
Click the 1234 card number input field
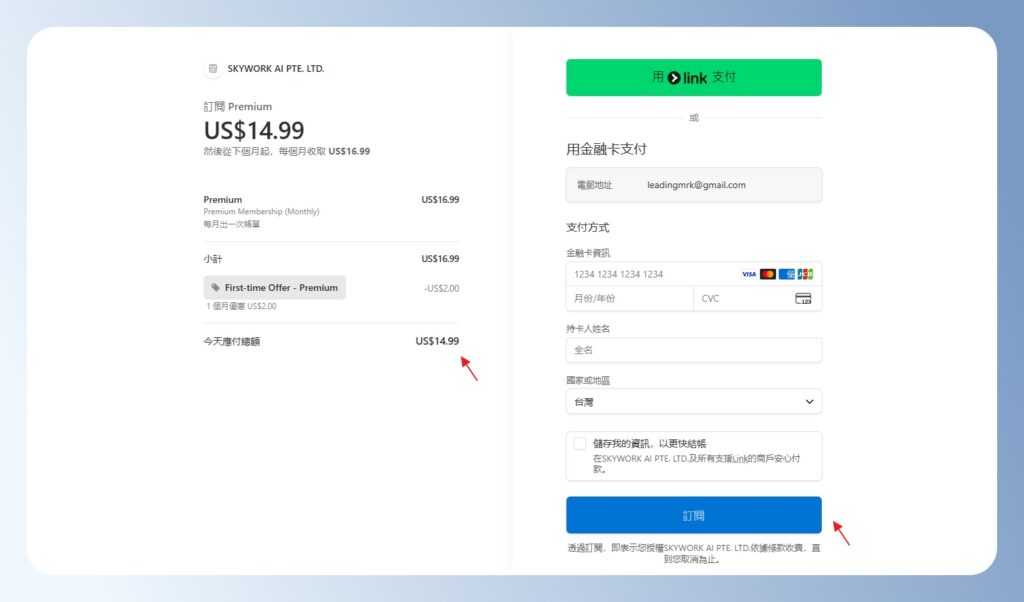[x=660, y=273]
